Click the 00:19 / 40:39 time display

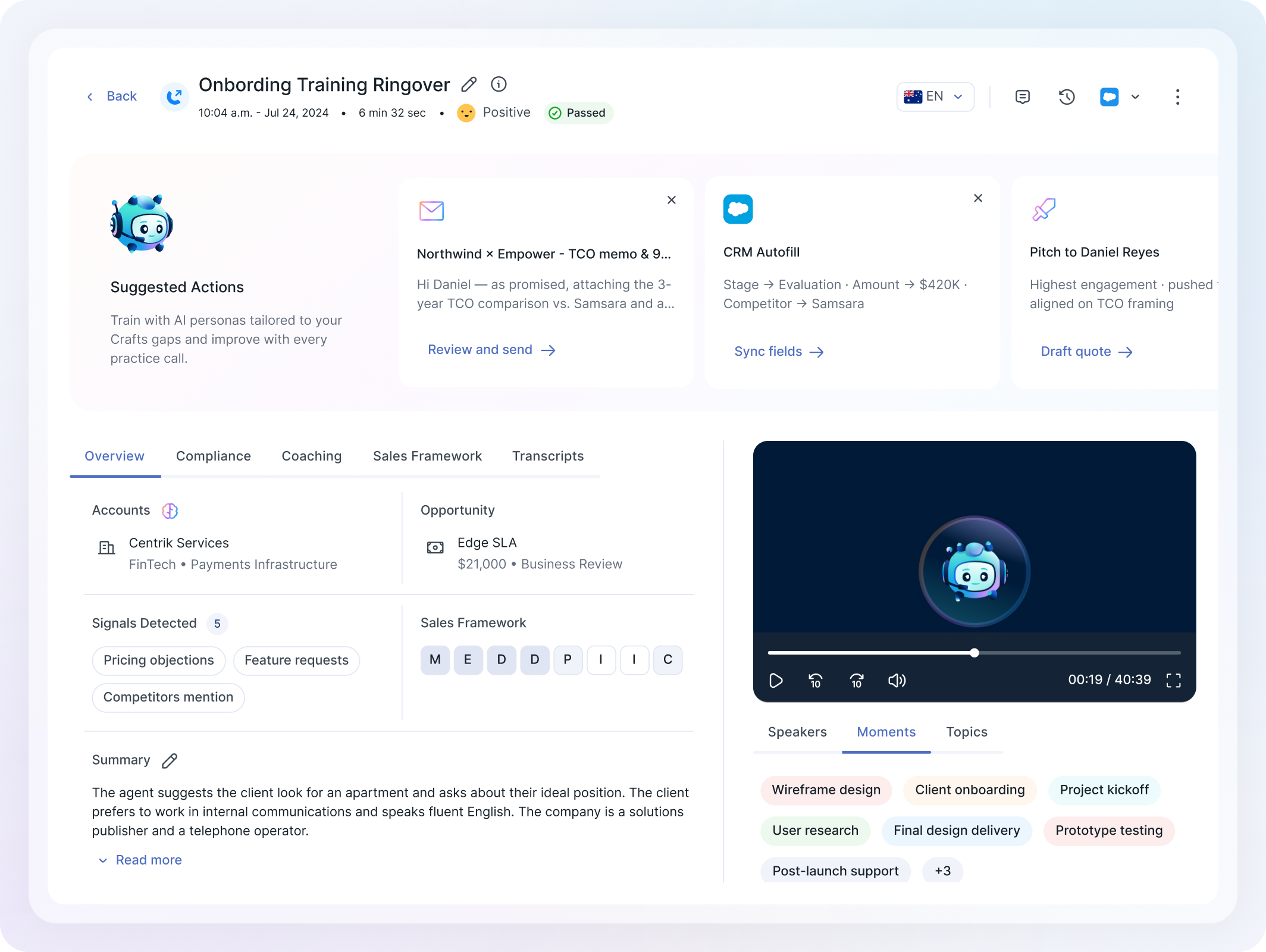1110,680
